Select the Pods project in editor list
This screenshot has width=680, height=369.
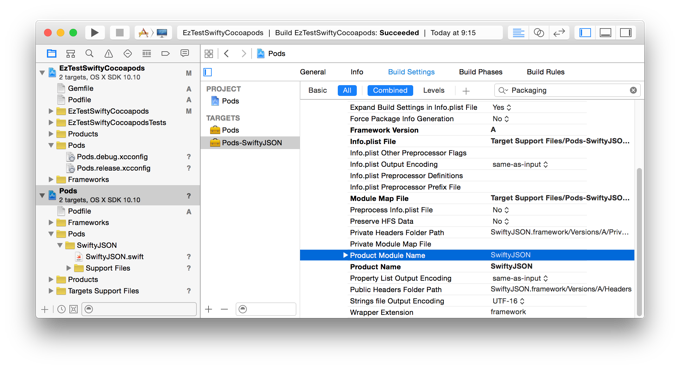225,101
